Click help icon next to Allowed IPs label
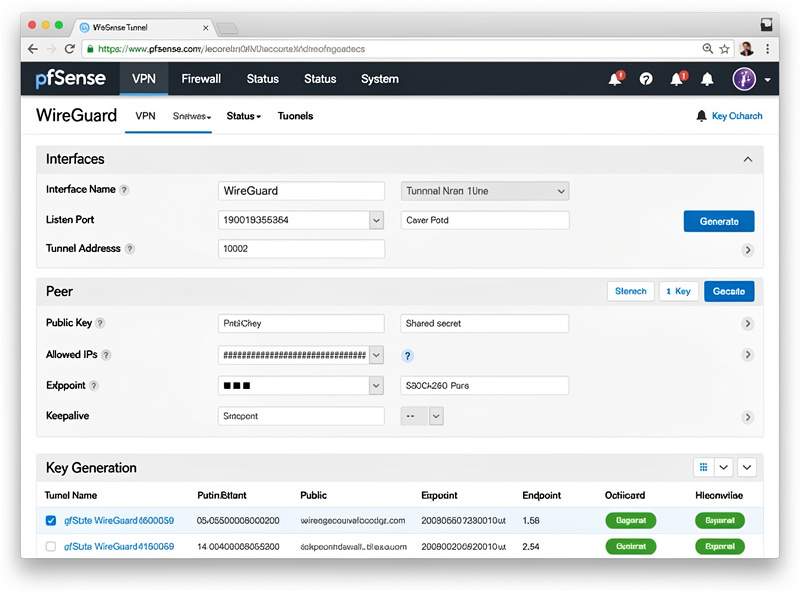This screenshot has height=592, width=800. coord(106,355)
